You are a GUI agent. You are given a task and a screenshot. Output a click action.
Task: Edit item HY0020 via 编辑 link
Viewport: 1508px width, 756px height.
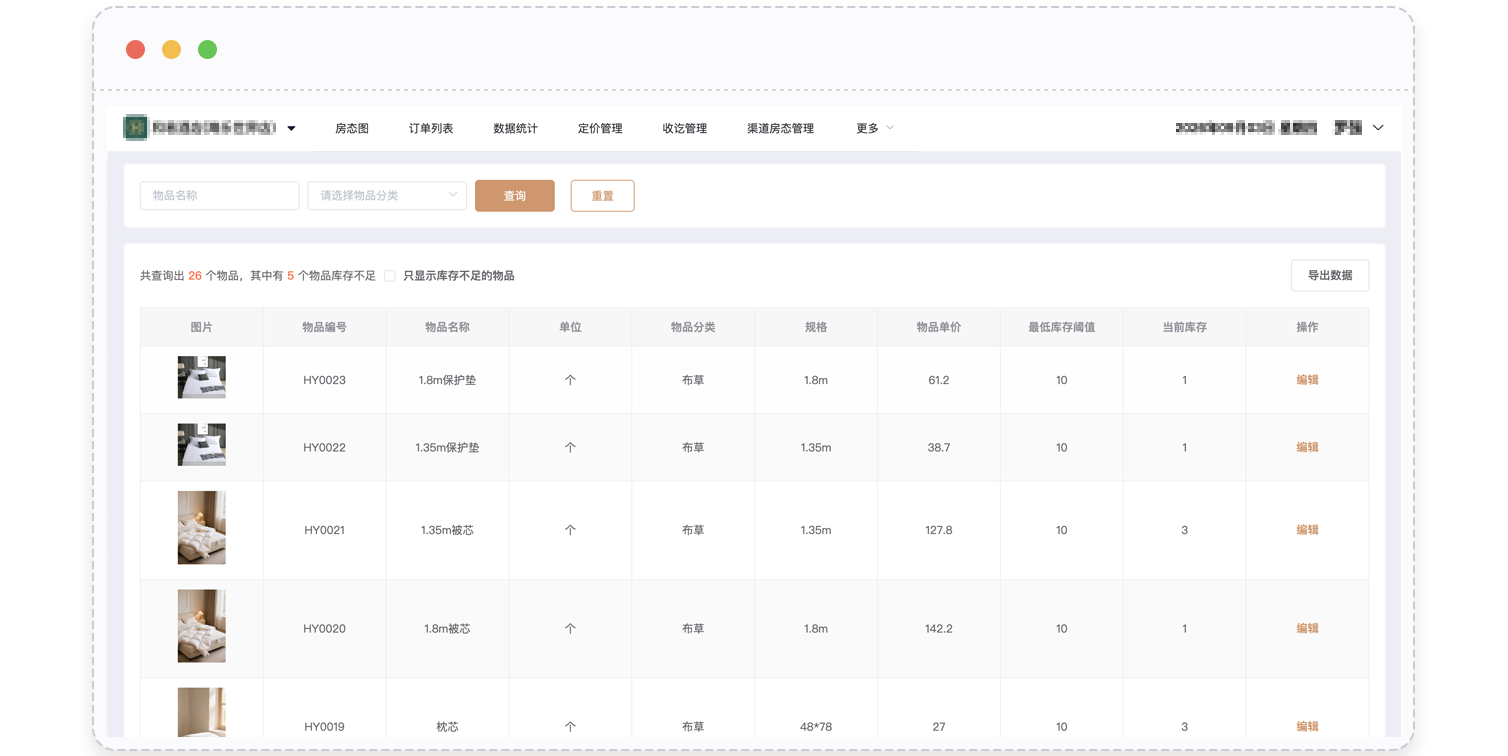1307,629
